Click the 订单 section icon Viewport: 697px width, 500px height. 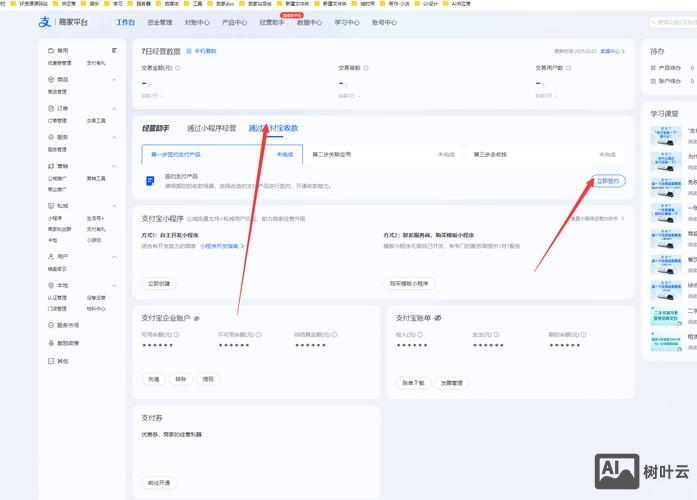[x=51, y=108]
